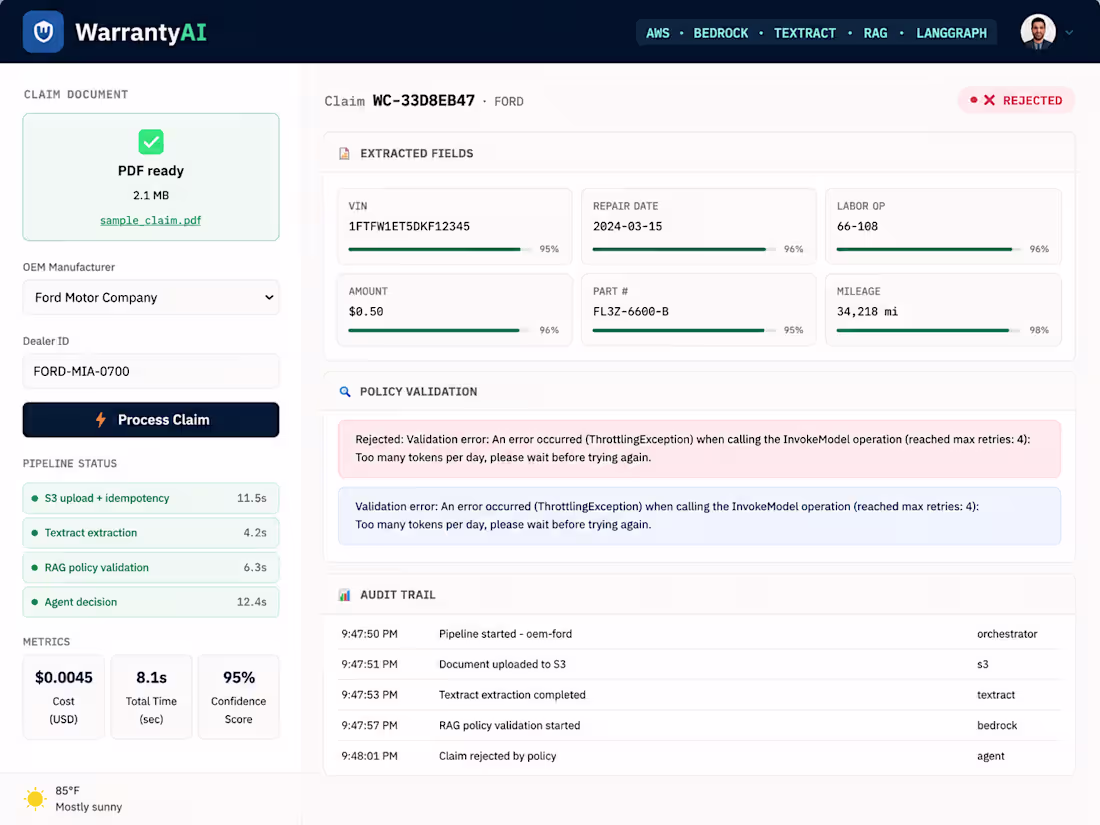Viewport: 1100px width, 825px height.
Task: Click the VIN confidence progress bar
Action: [x=439, y=249]
